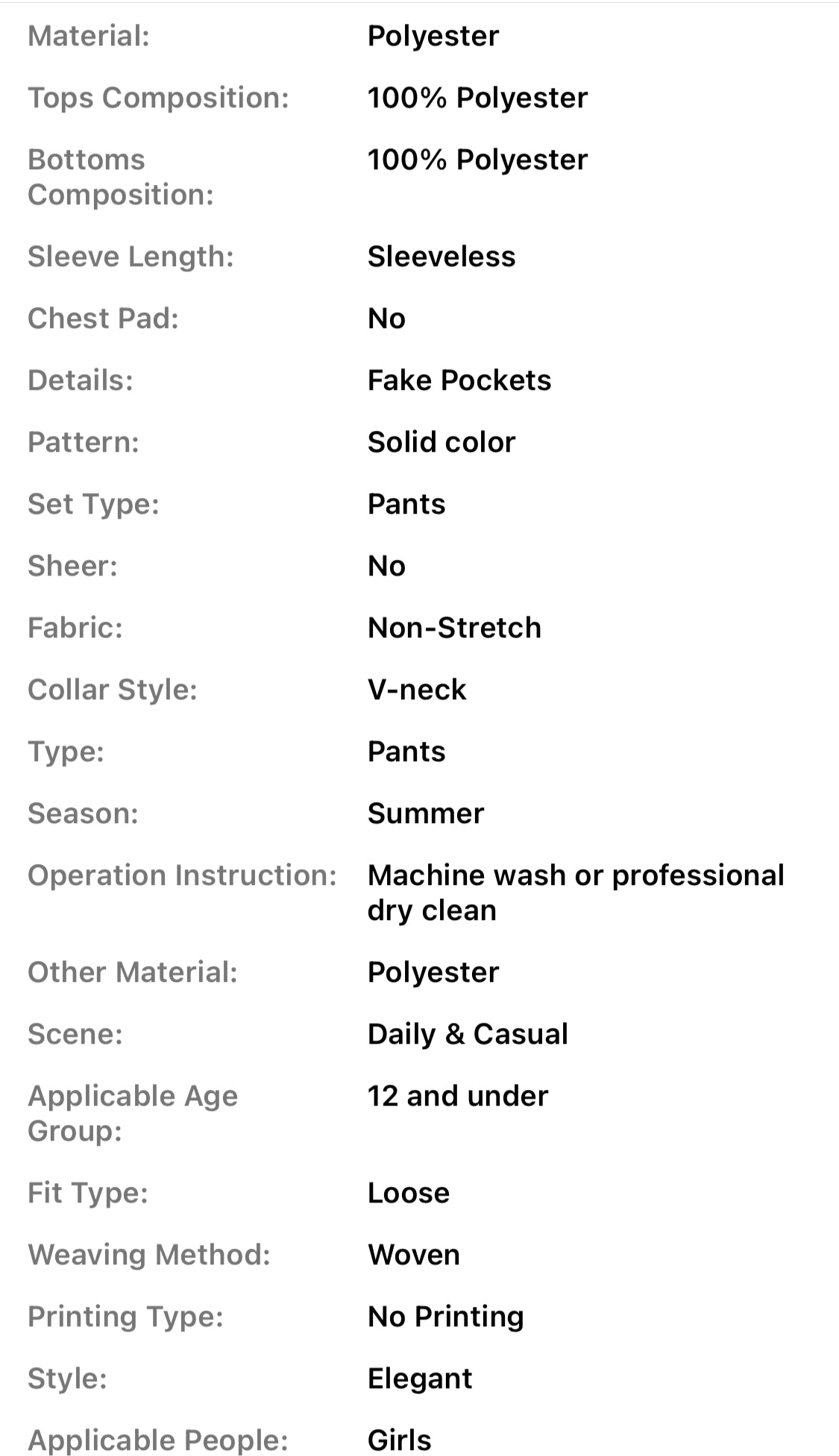This screenshot has width=839, height=1456.
Task: Click the "Woven" weaving method value
Action: tap(413, 1255)
